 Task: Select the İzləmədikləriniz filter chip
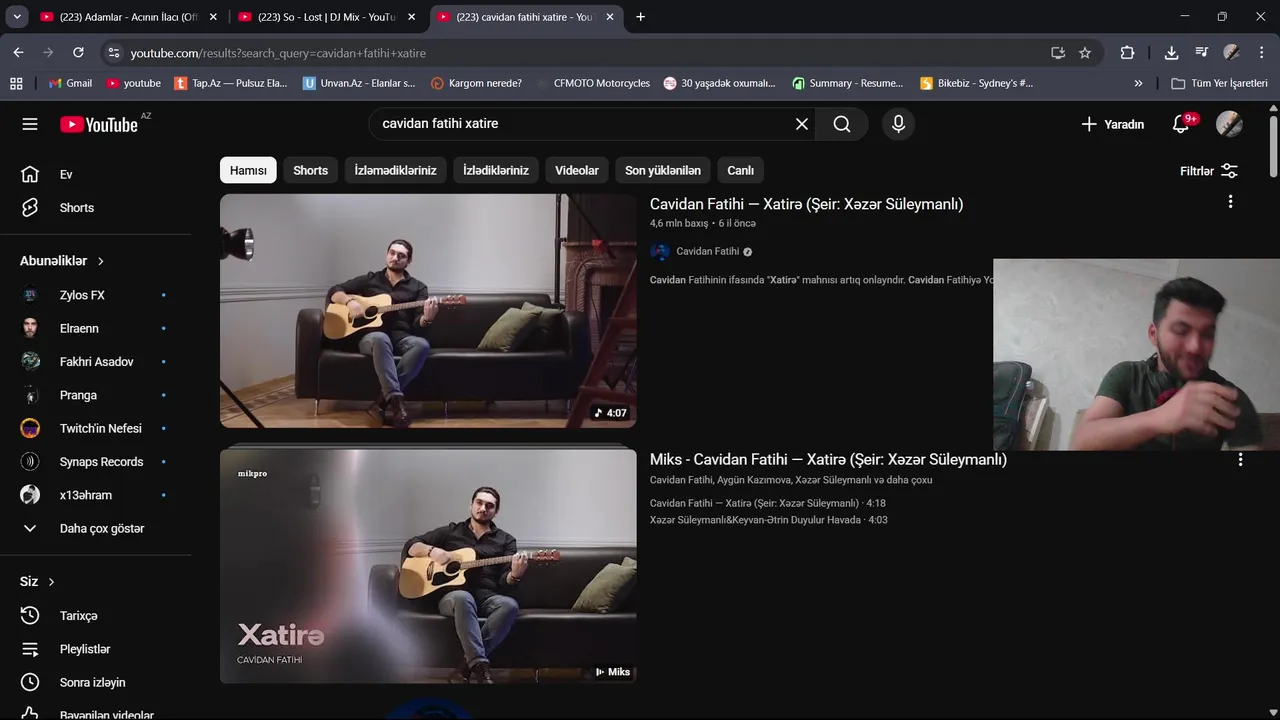pos(395,171)
